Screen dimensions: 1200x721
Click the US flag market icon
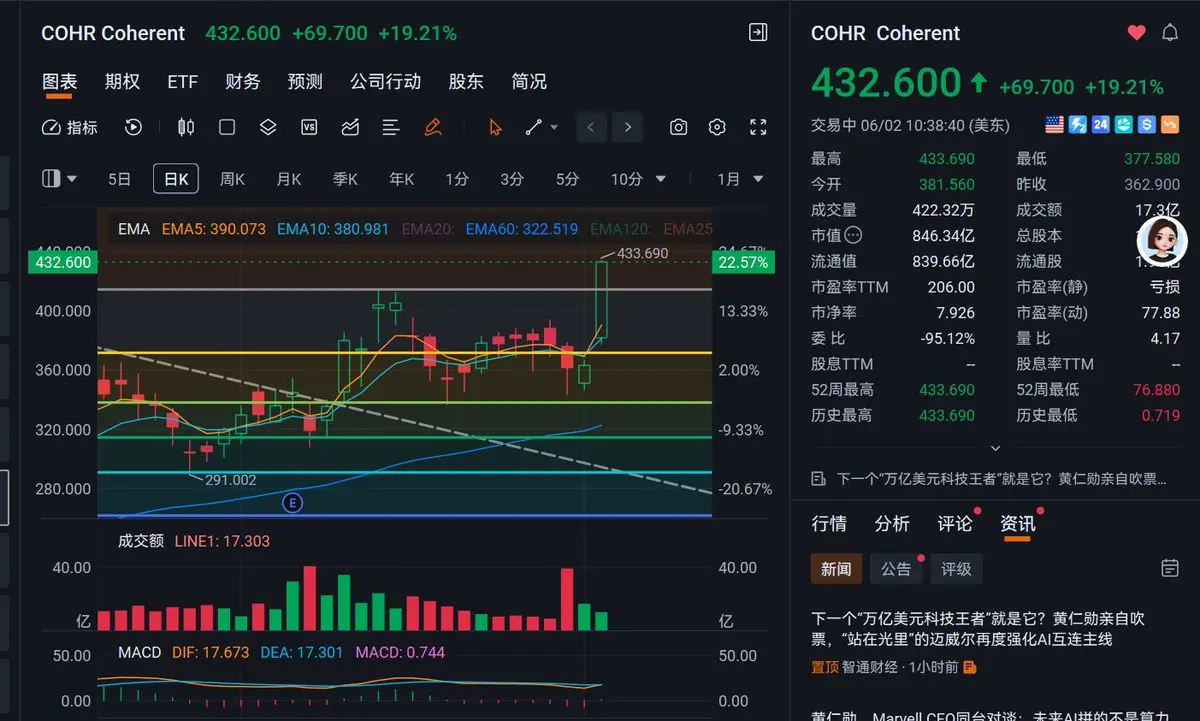1054,125
